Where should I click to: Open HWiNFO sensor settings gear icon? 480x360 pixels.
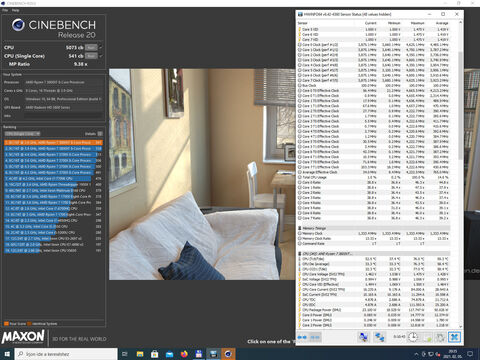click(440, 337)
